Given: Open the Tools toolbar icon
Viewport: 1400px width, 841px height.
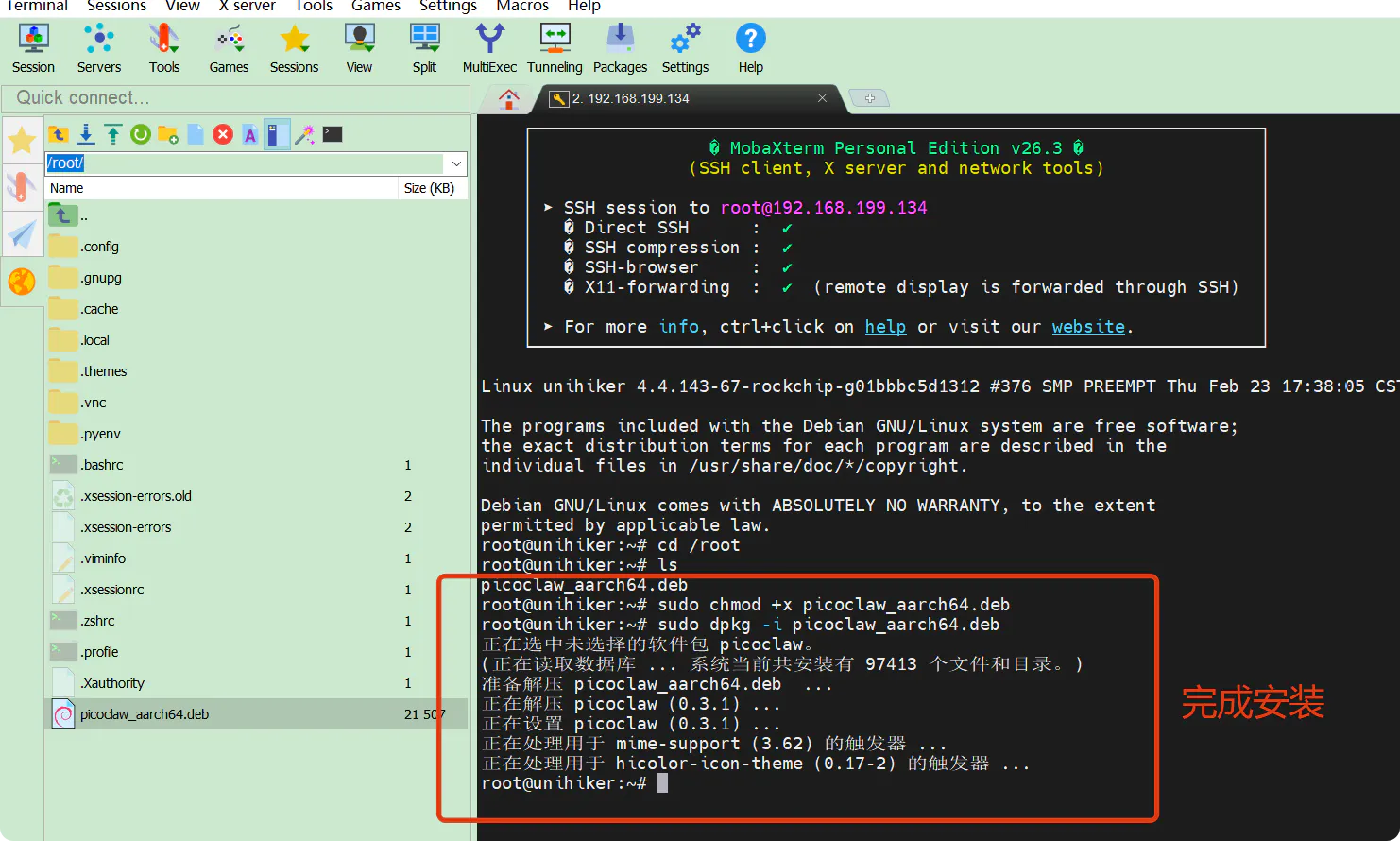Looking at the screenshot, I should point(164,48).
